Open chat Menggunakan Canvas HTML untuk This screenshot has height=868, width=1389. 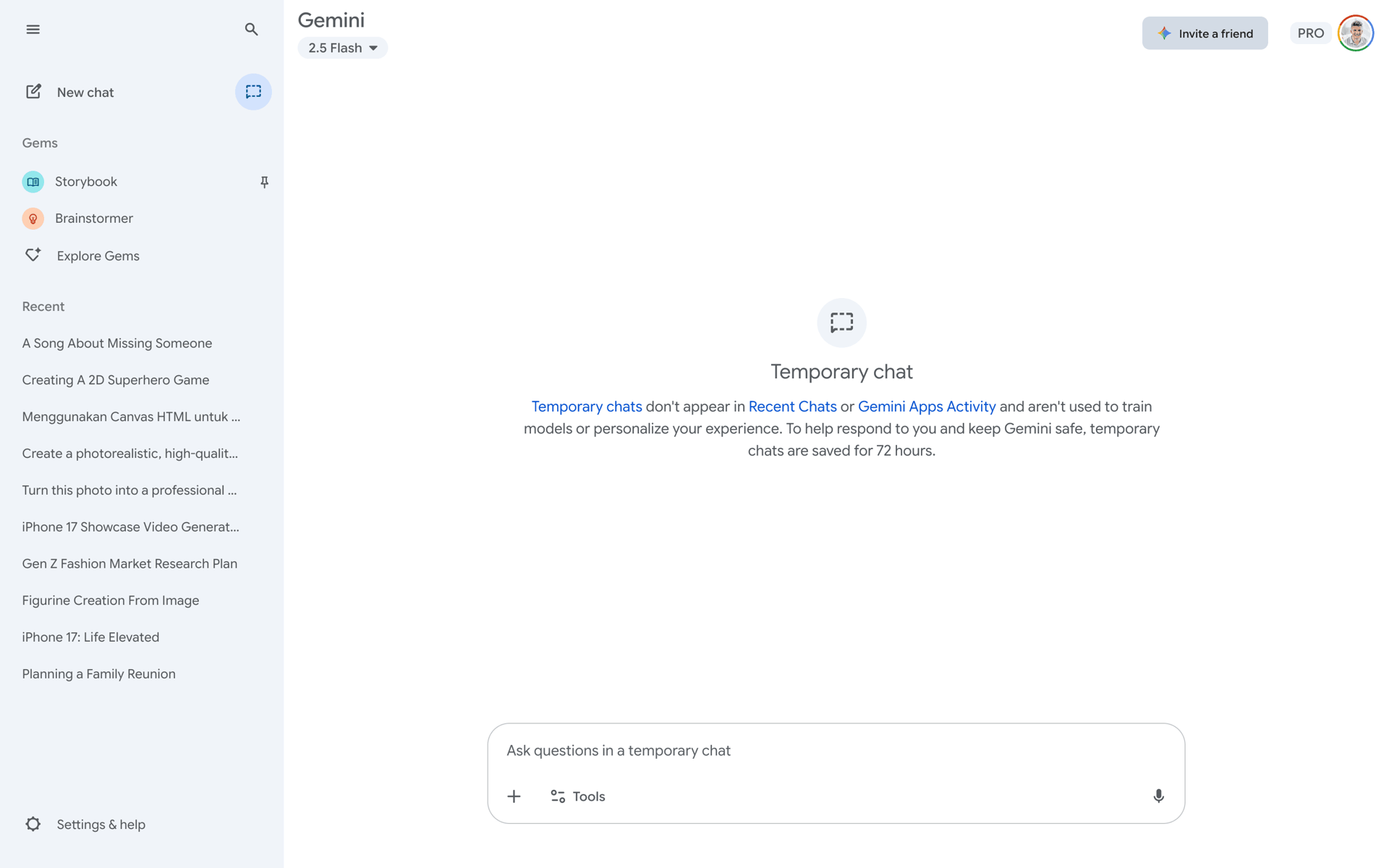click(131, 417)
